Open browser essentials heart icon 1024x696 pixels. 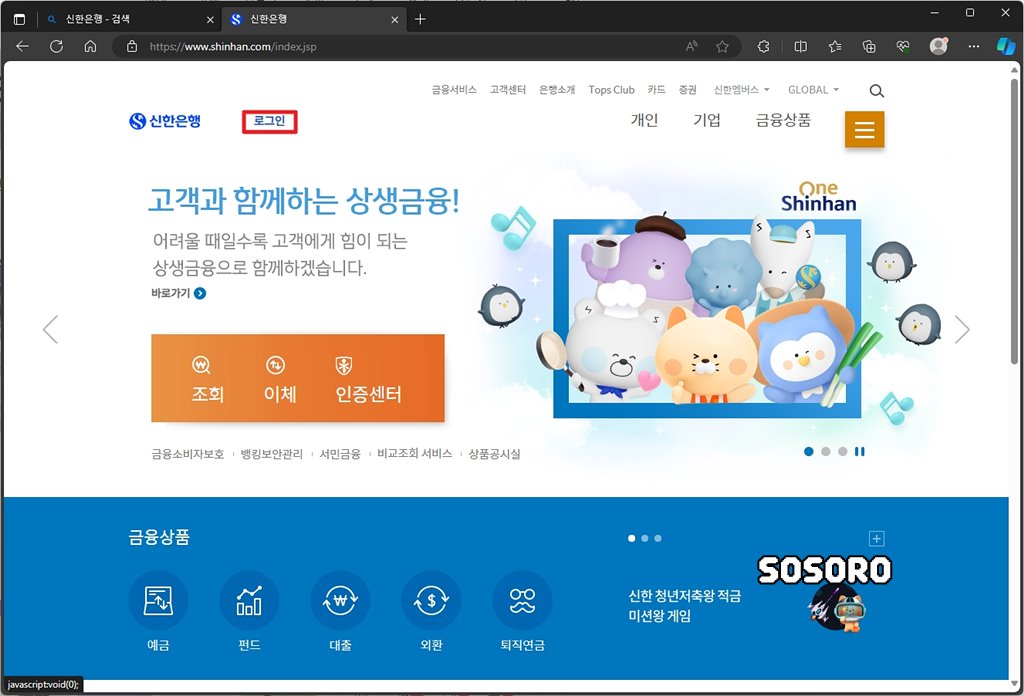pyautogui.click(x=903, y=46)
